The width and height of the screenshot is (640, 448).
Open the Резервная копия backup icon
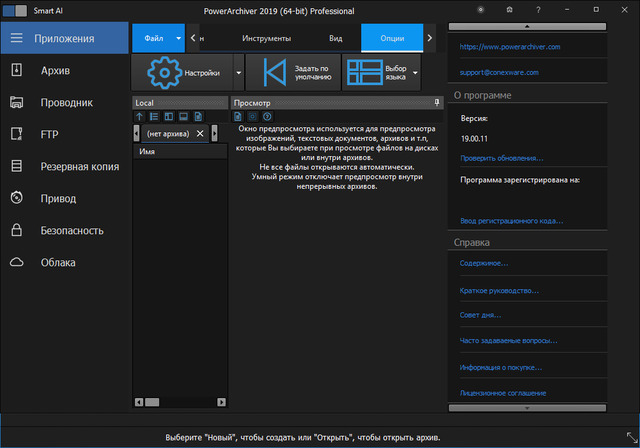16,166
